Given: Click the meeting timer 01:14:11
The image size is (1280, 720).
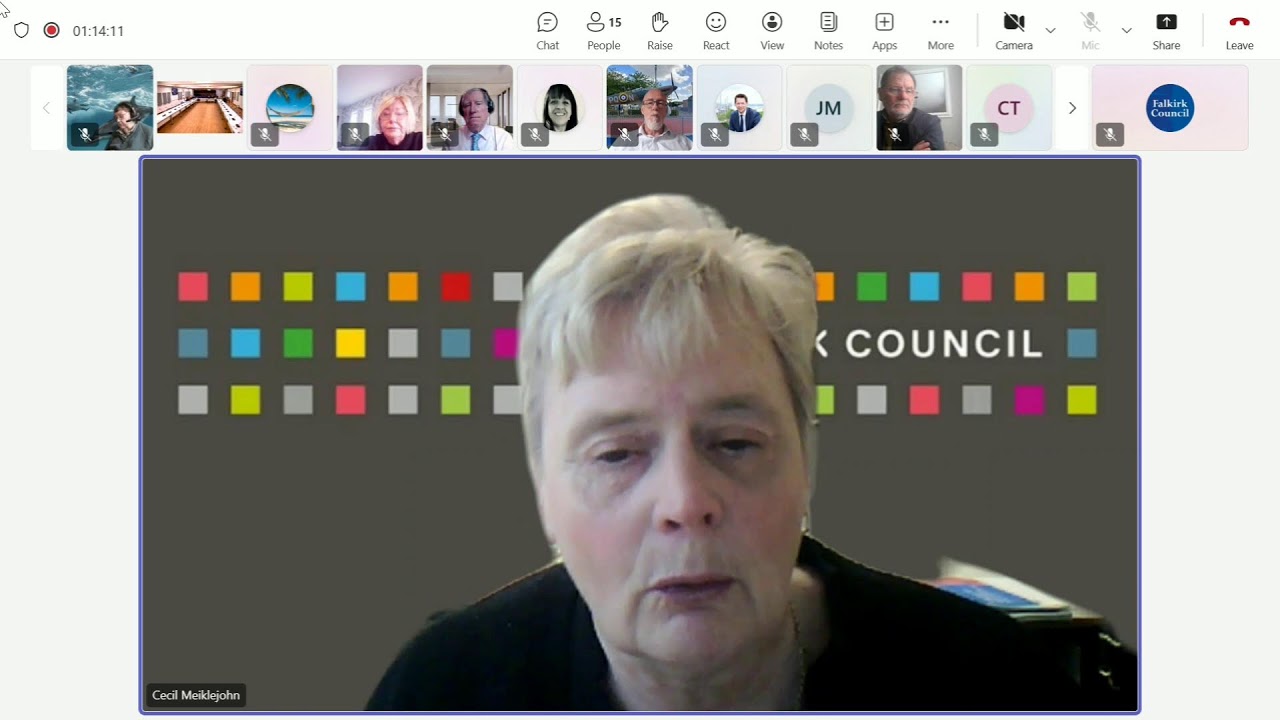Looking at the screenshot, I should [x=98, y=31].
